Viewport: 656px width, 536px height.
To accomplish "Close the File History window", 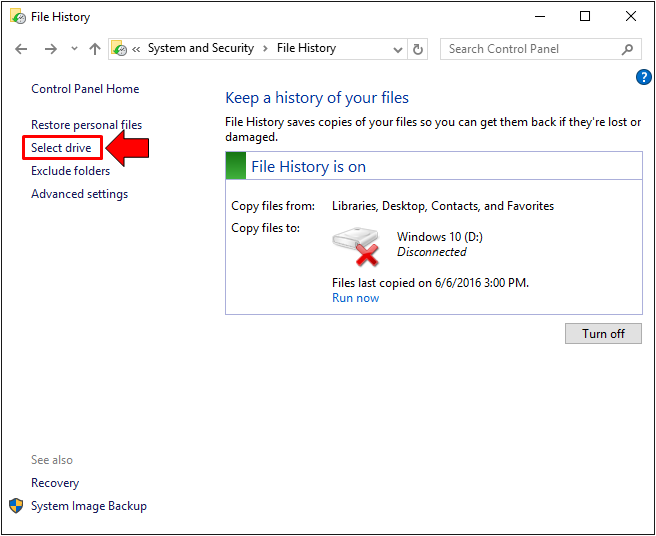I will click(631, 16).
